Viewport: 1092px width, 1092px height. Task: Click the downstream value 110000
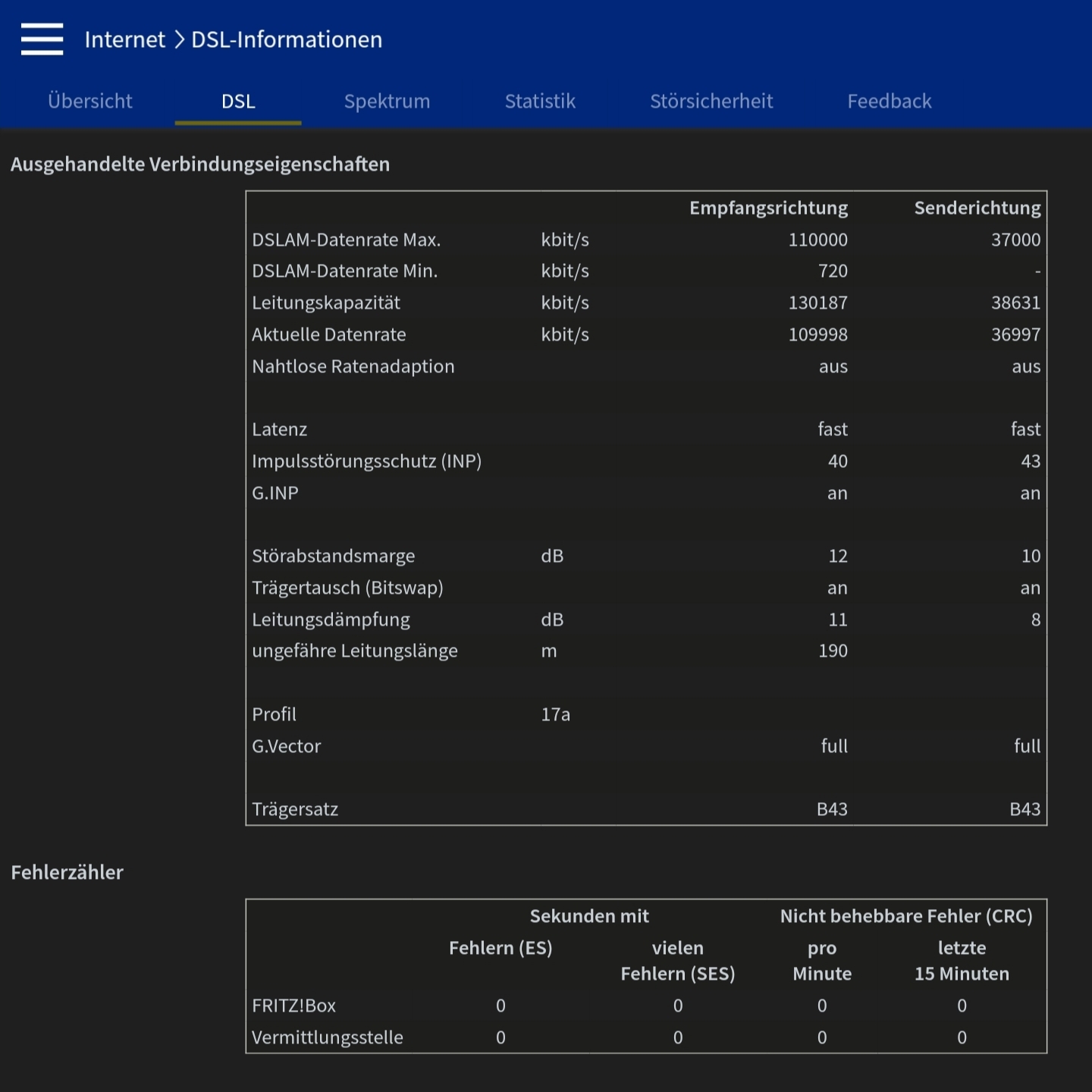coord(818,240)
